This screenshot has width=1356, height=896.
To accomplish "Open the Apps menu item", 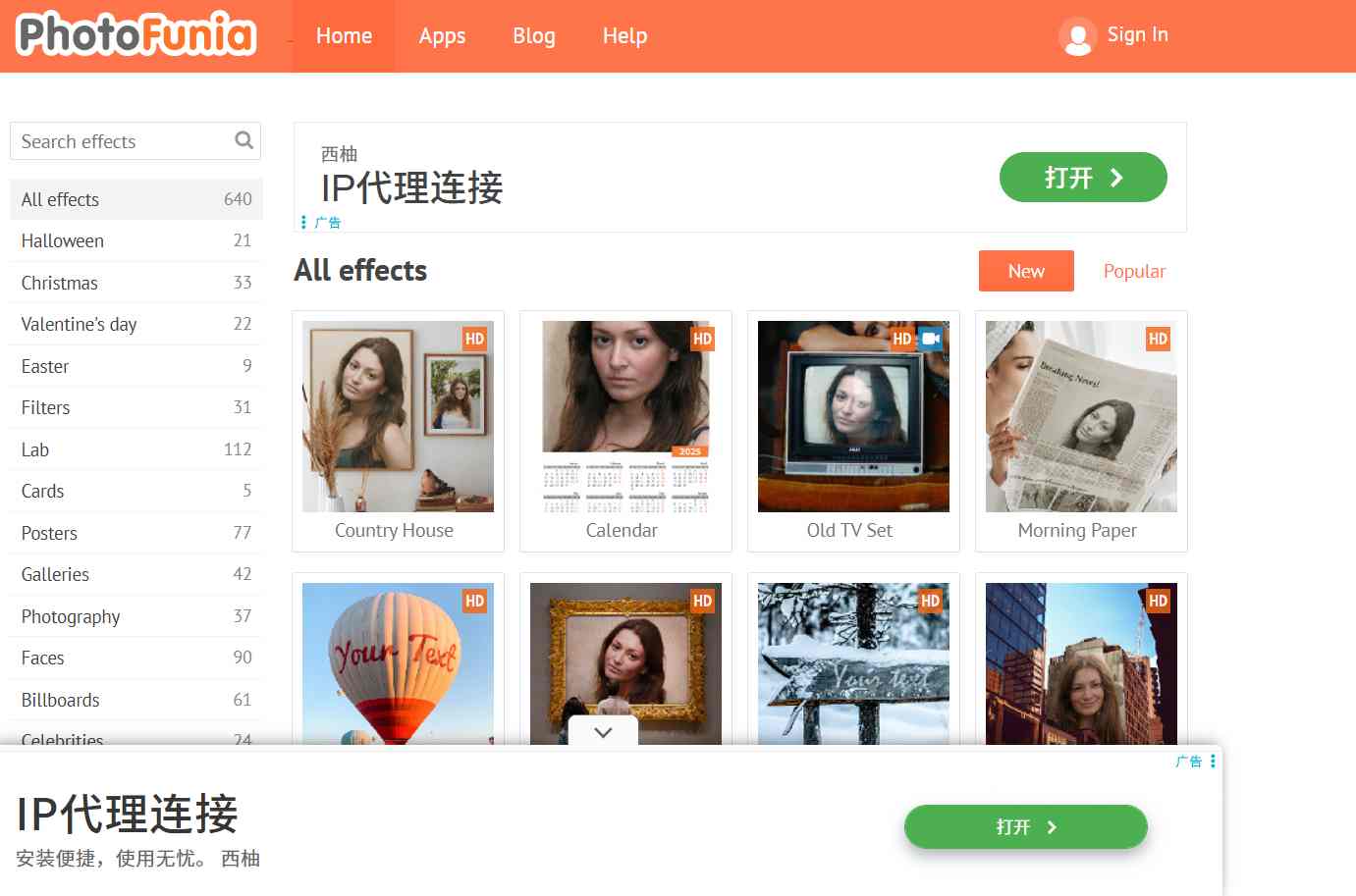I will click(442, 36).
